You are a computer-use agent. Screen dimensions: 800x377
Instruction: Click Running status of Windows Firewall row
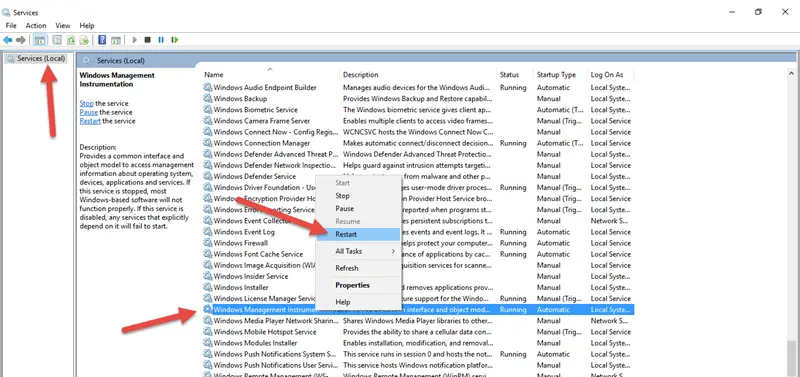point(513,243)
